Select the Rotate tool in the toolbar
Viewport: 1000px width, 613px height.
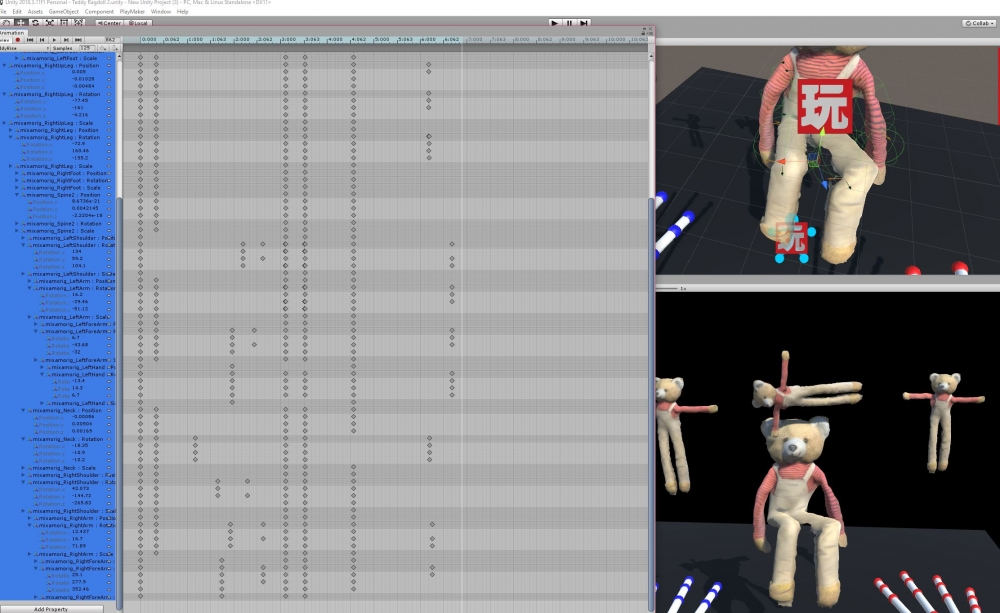(x=35, y=22)
